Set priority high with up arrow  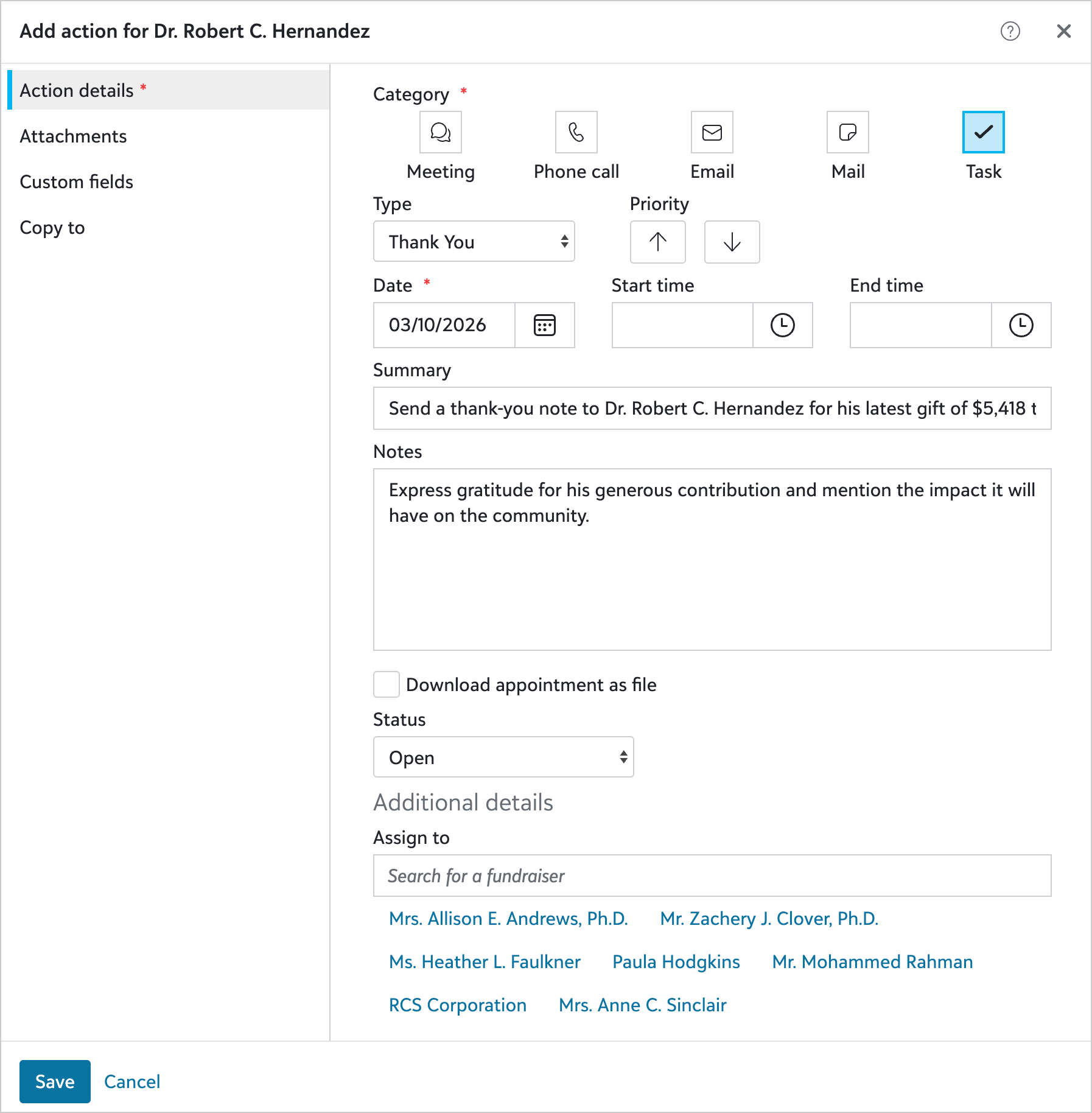pyautogui.click(x=657, y=242)
